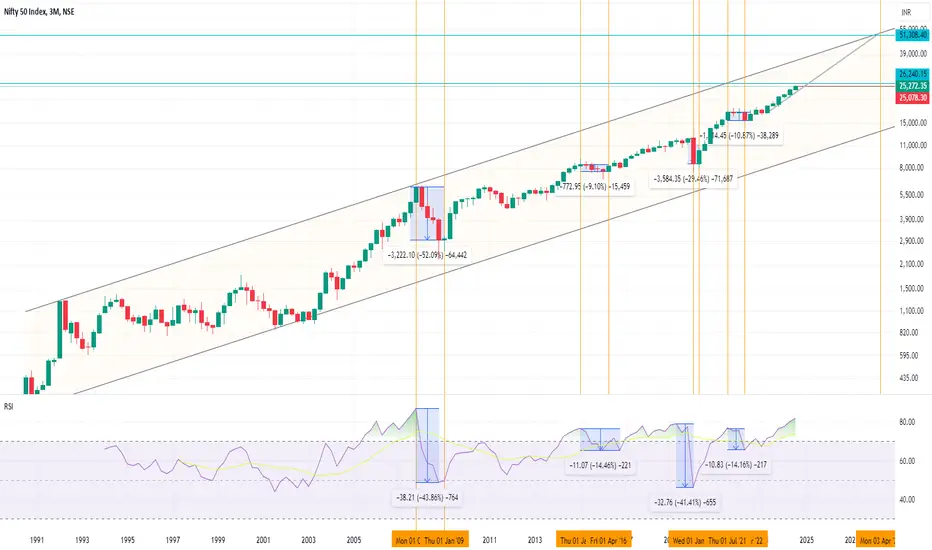Select the -14.46% RSI measurement label
Viewport: 932px width, 550px height.
coord(600,466)
